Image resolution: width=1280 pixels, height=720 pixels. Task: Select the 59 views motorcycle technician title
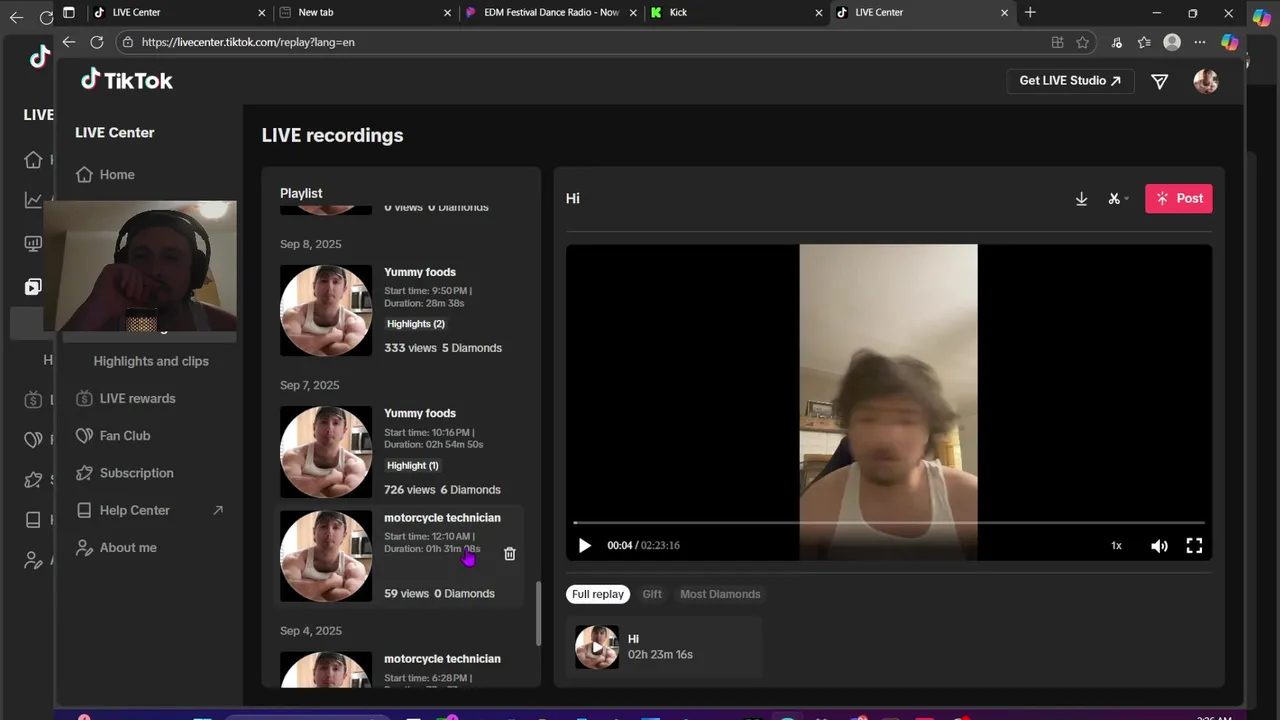(442, 518)
